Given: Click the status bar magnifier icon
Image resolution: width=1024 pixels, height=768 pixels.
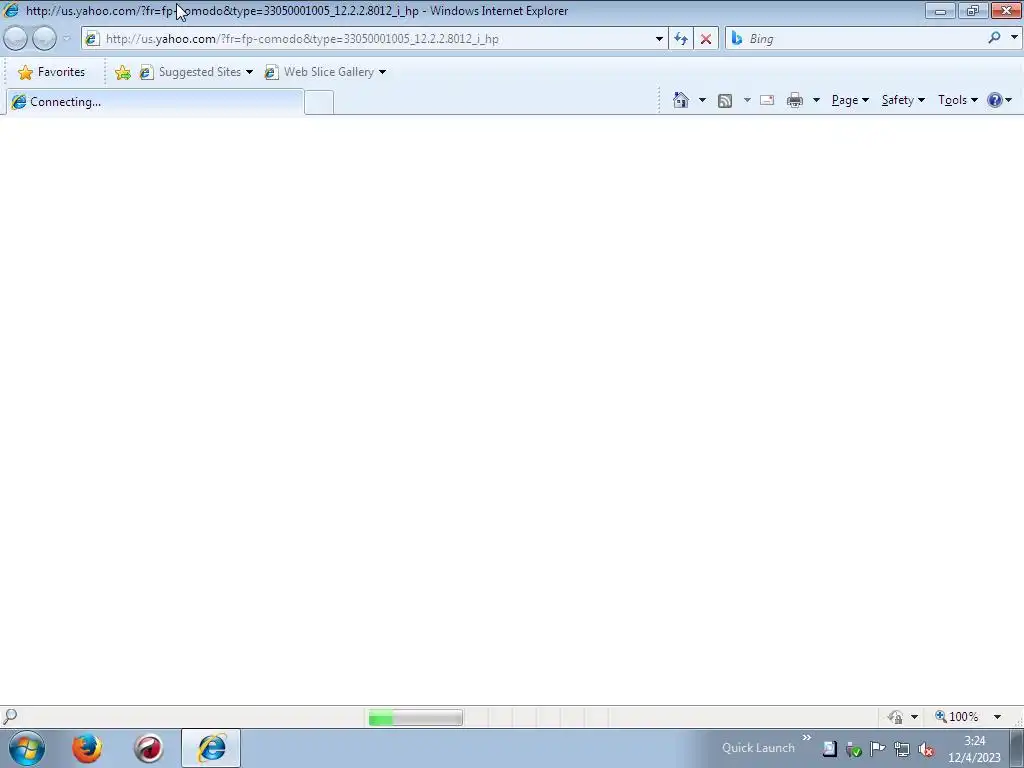Looking at the screenshot, I should 10,716.
